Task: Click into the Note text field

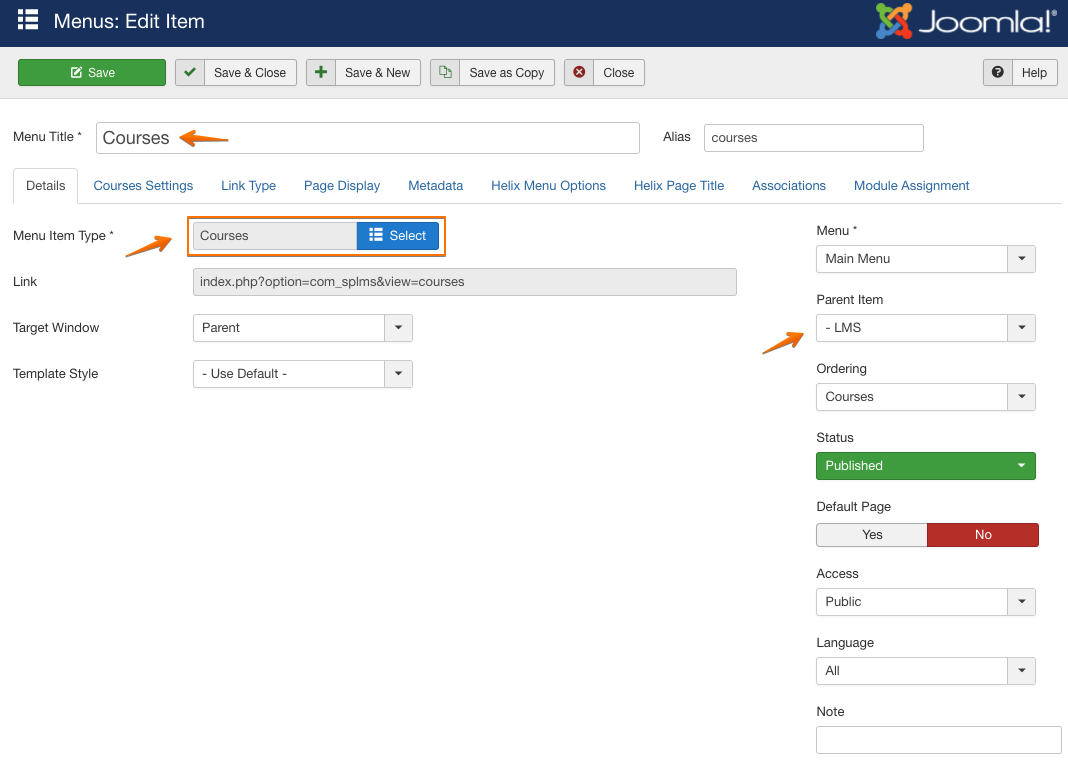Action: click(939, 740)
